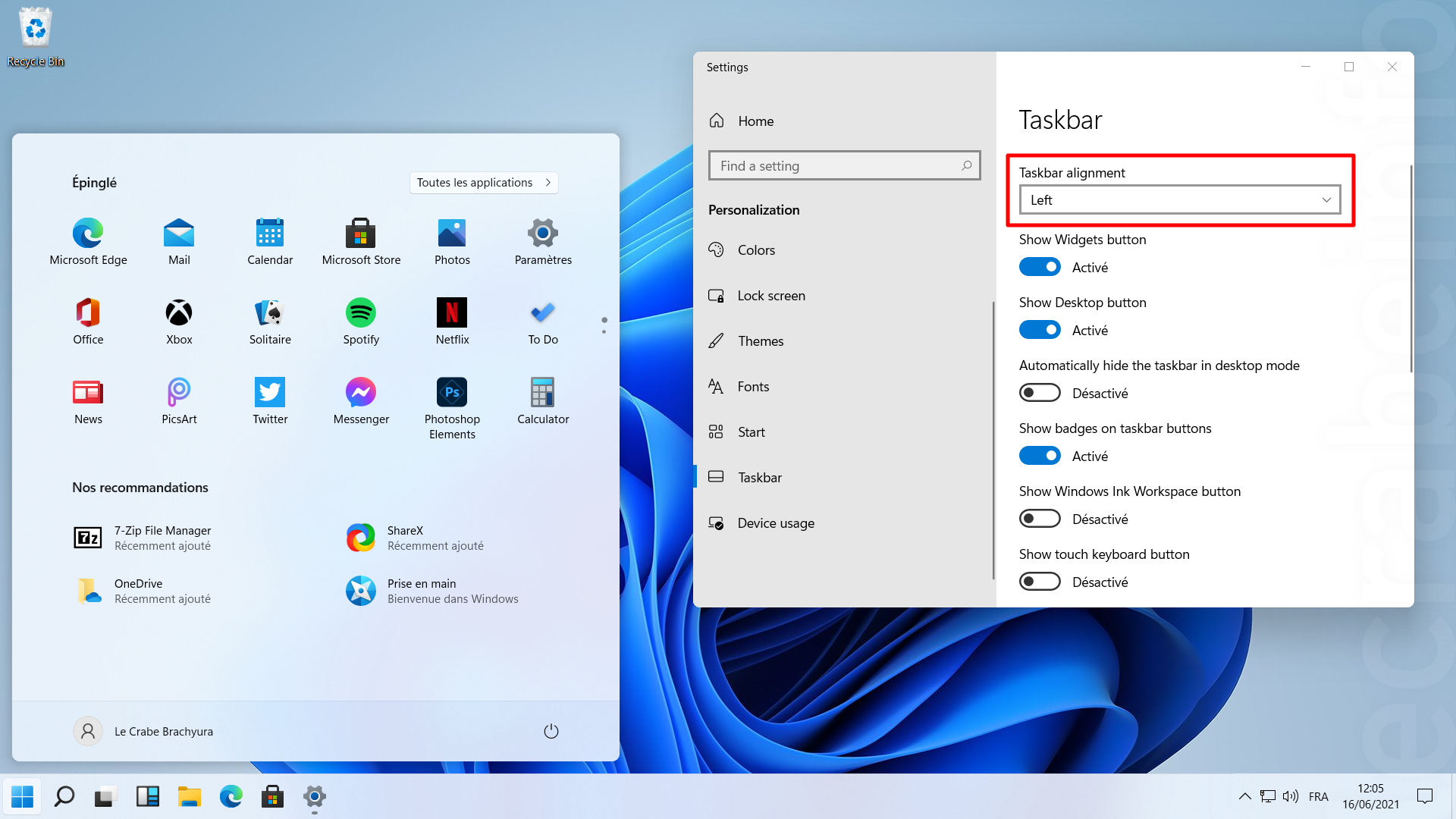This screenshot has height=819, width=1456.
Task: Open Photoshop Elements
Action: pyautogui.click(x=452, y=409)
